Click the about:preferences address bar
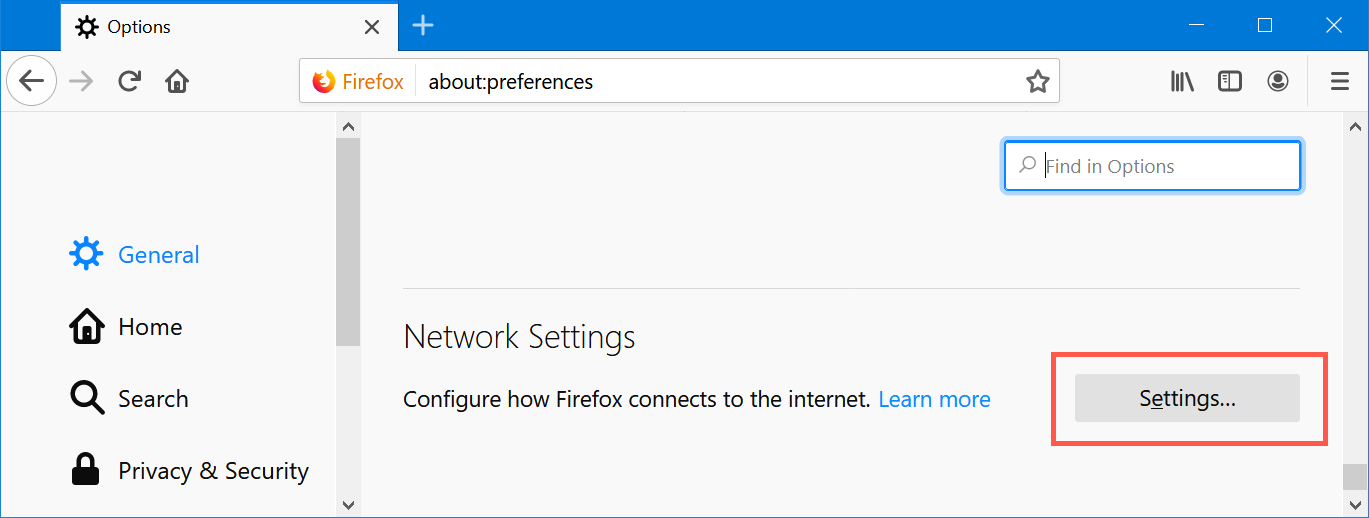 700,82
